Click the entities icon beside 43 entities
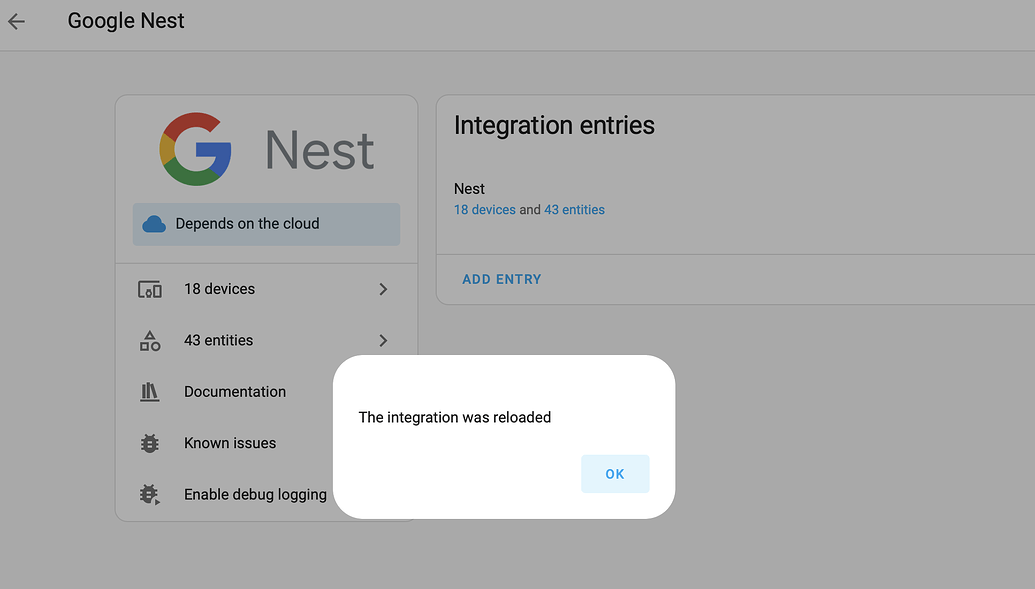 [x=150, y=340]
